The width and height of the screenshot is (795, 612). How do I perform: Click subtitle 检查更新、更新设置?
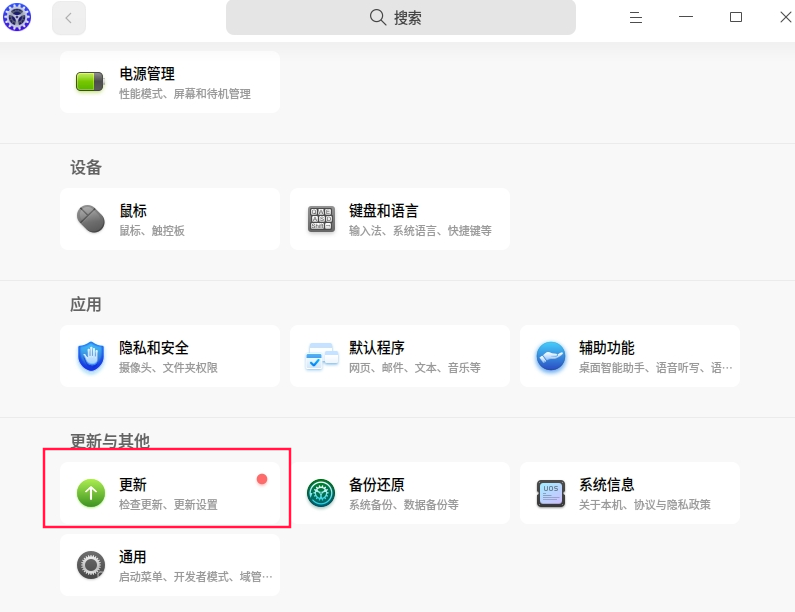click(x=168, y=505)
